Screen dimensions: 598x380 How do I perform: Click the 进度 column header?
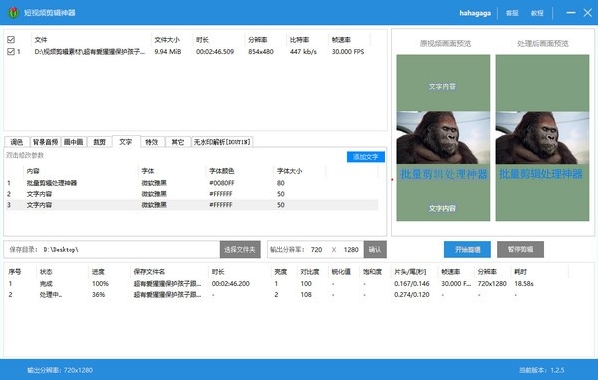[98, 272]
